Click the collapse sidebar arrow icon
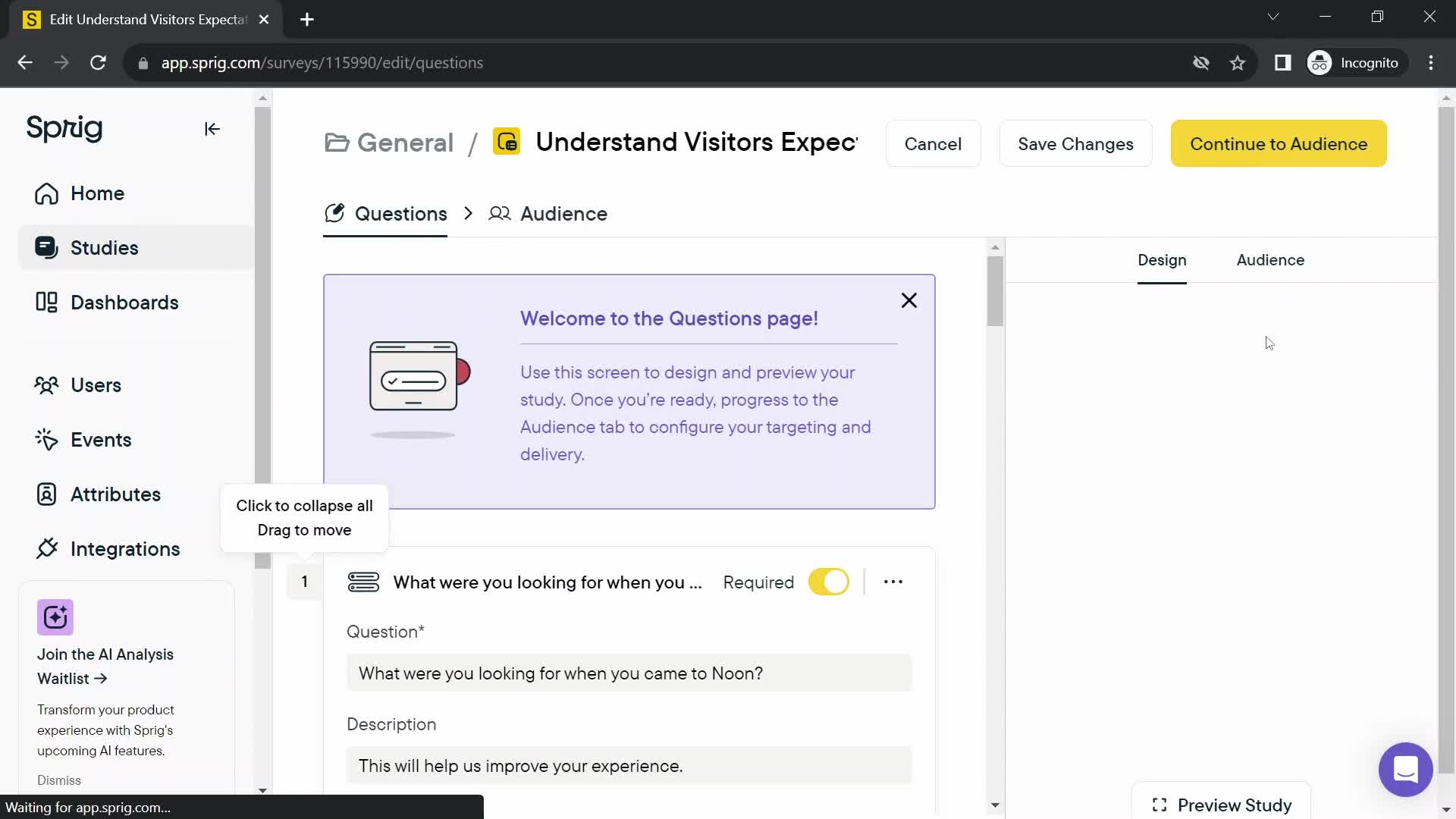1456x819 pixels. tap(213, 129)
